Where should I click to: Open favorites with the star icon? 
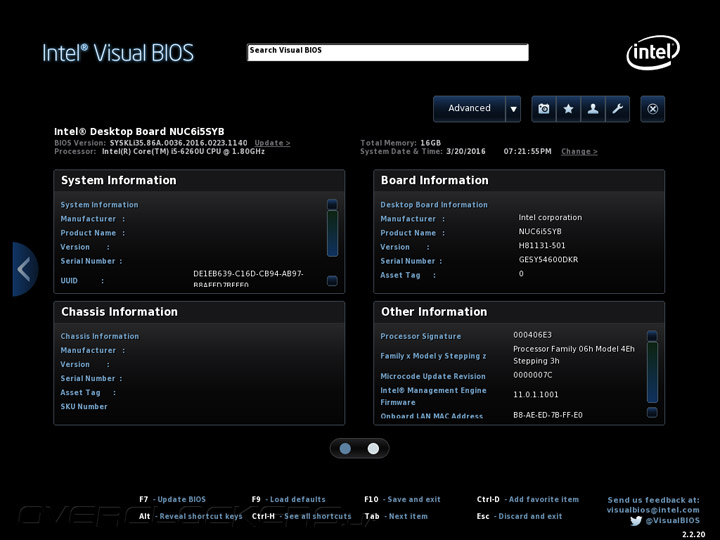tap(568, 109)
